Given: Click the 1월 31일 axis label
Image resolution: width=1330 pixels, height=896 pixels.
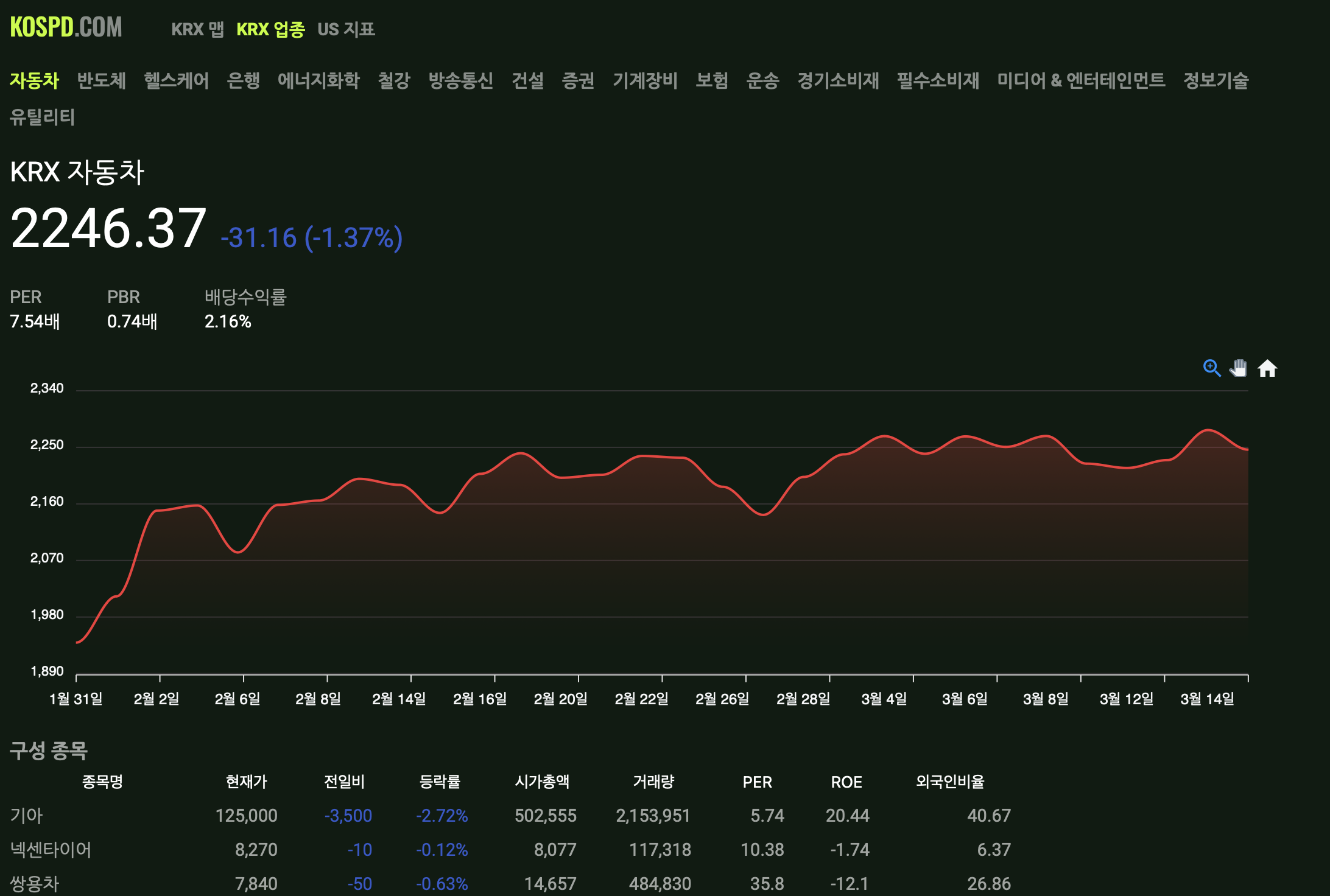Looking at the screenshot, I should coord(76,699).
